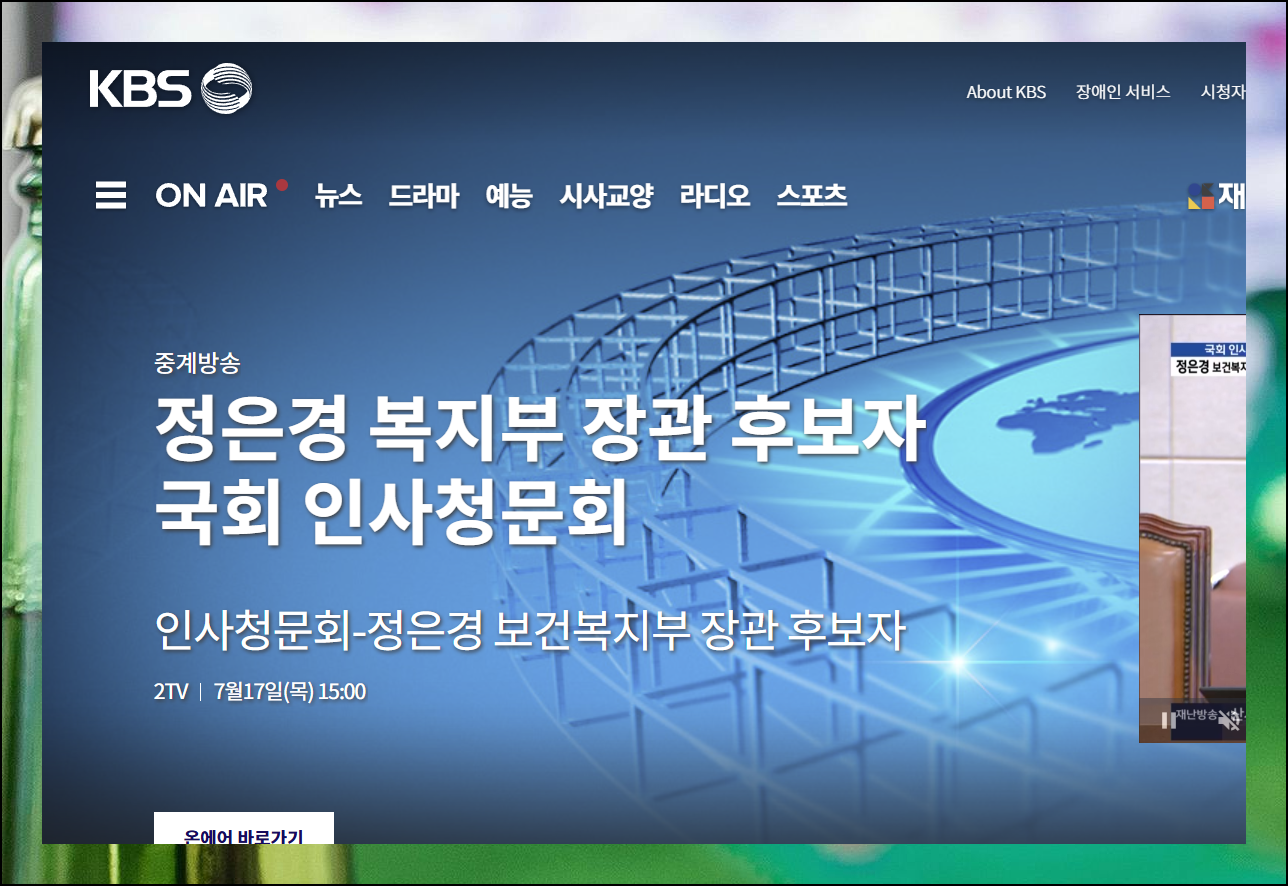This screenshot has height=886, width=1288.
Task: Click the KBS logo
Action: point(170,88)
